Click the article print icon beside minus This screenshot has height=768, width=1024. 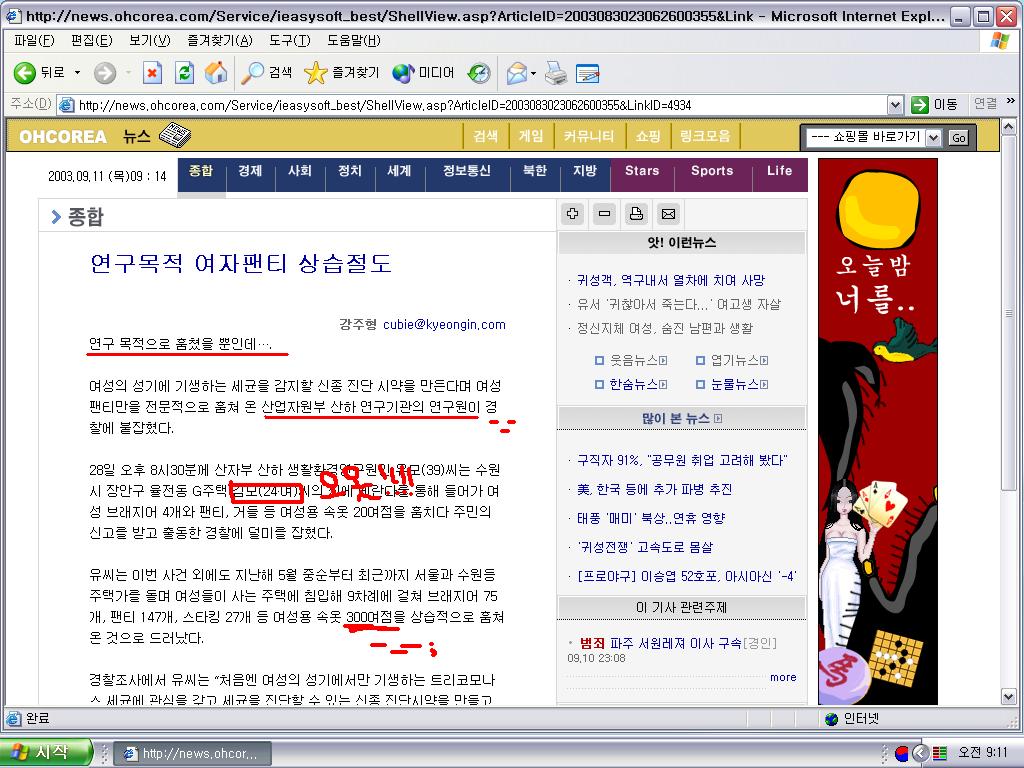tap(636, 214)
